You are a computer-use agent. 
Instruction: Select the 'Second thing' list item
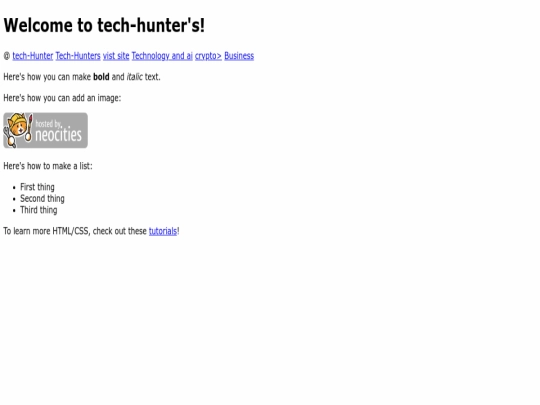tap(42, 199)
